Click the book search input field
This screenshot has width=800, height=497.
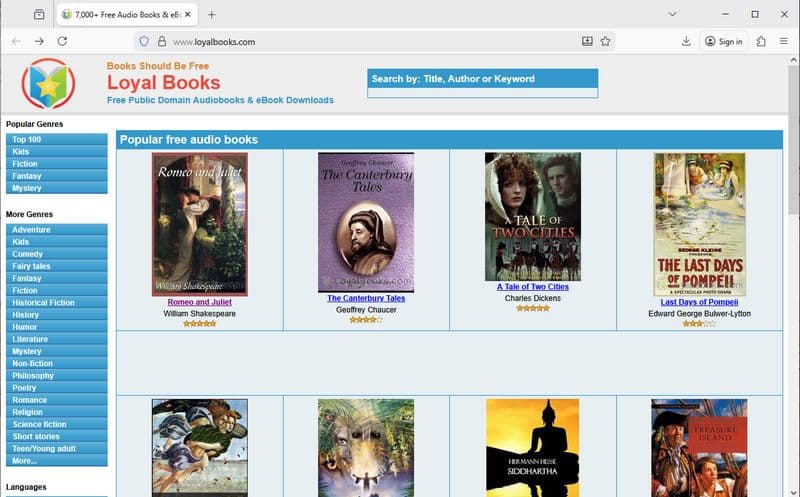click(483, 93)
